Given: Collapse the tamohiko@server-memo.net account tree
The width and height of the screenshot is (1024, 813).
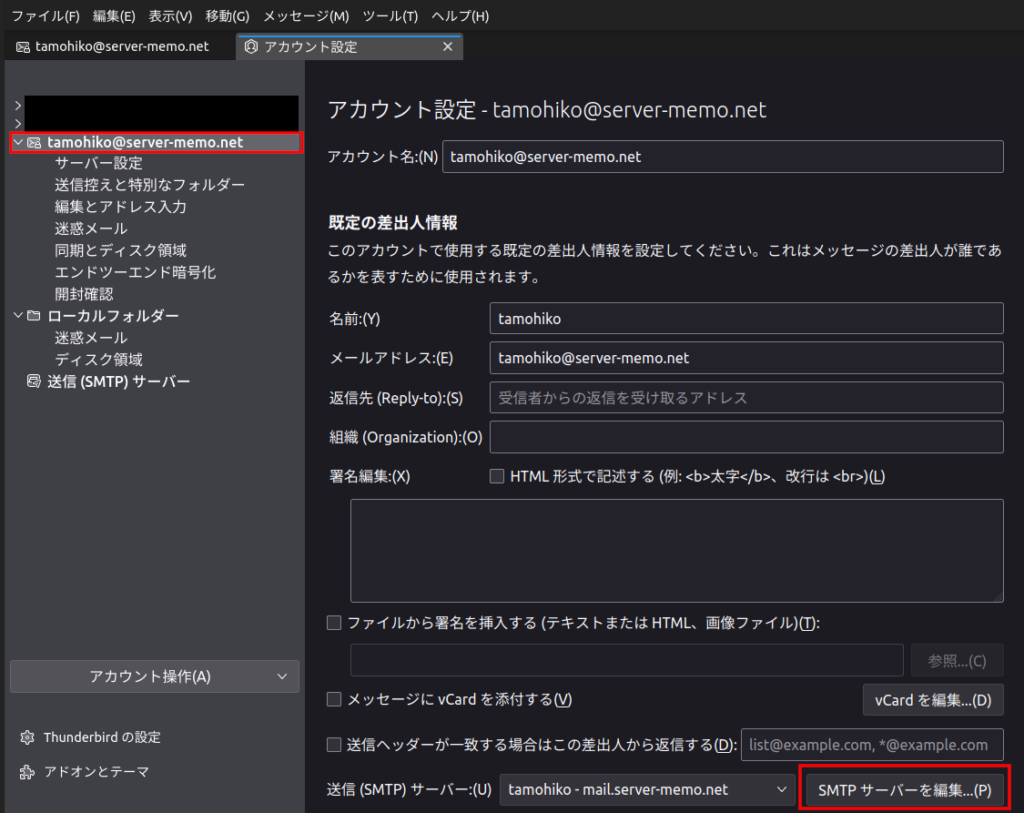Looking at the screenshot, I should tap(17, 141).
